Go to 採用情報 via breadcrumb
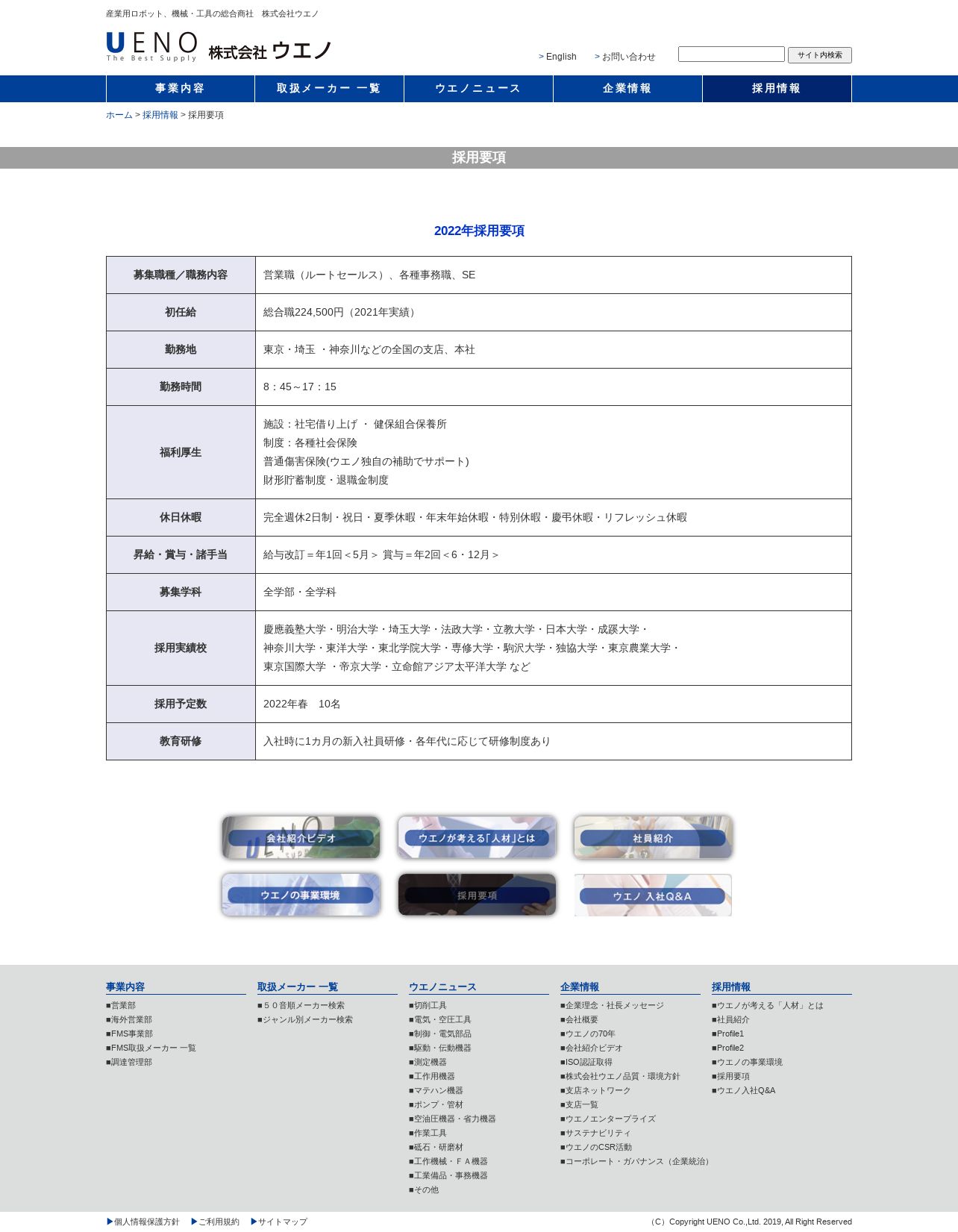This screenshot has width=958, height=1232. 160,115
